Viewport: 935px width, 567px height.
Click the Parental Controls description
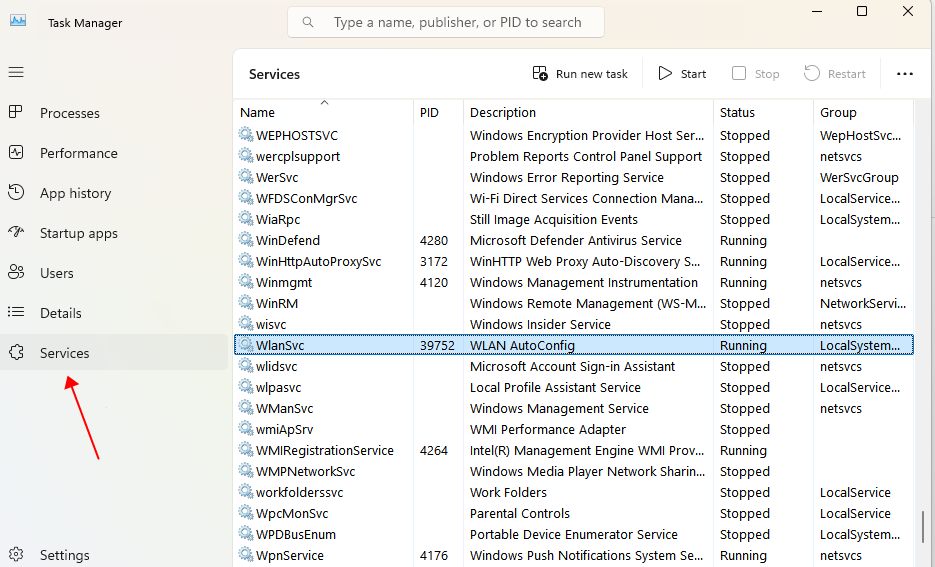(520, 513)
